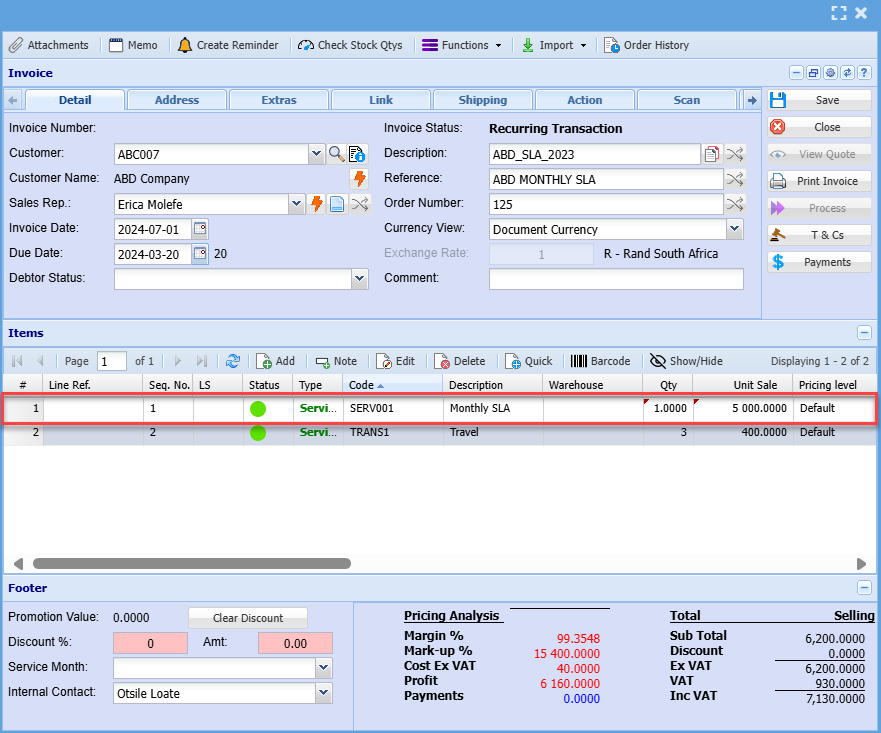881x733 pixels.
Task: Toggle the green status of SERV001 row
Action: (258, 408)
